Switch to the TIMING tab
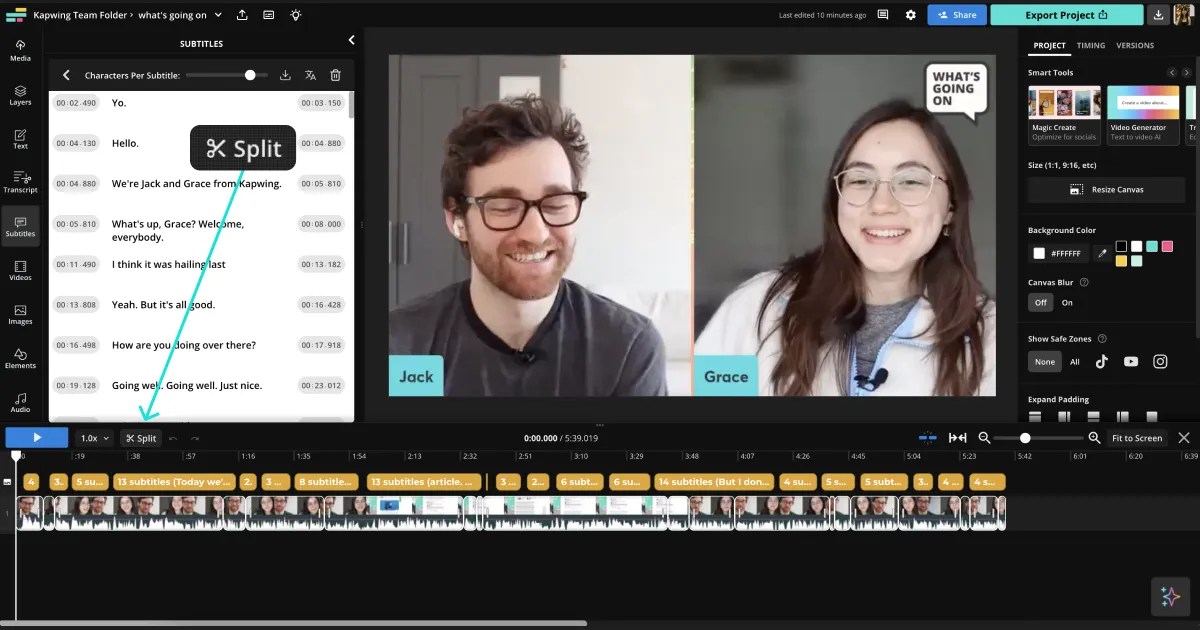1200x630 pixels. [x=1091, y=45]
